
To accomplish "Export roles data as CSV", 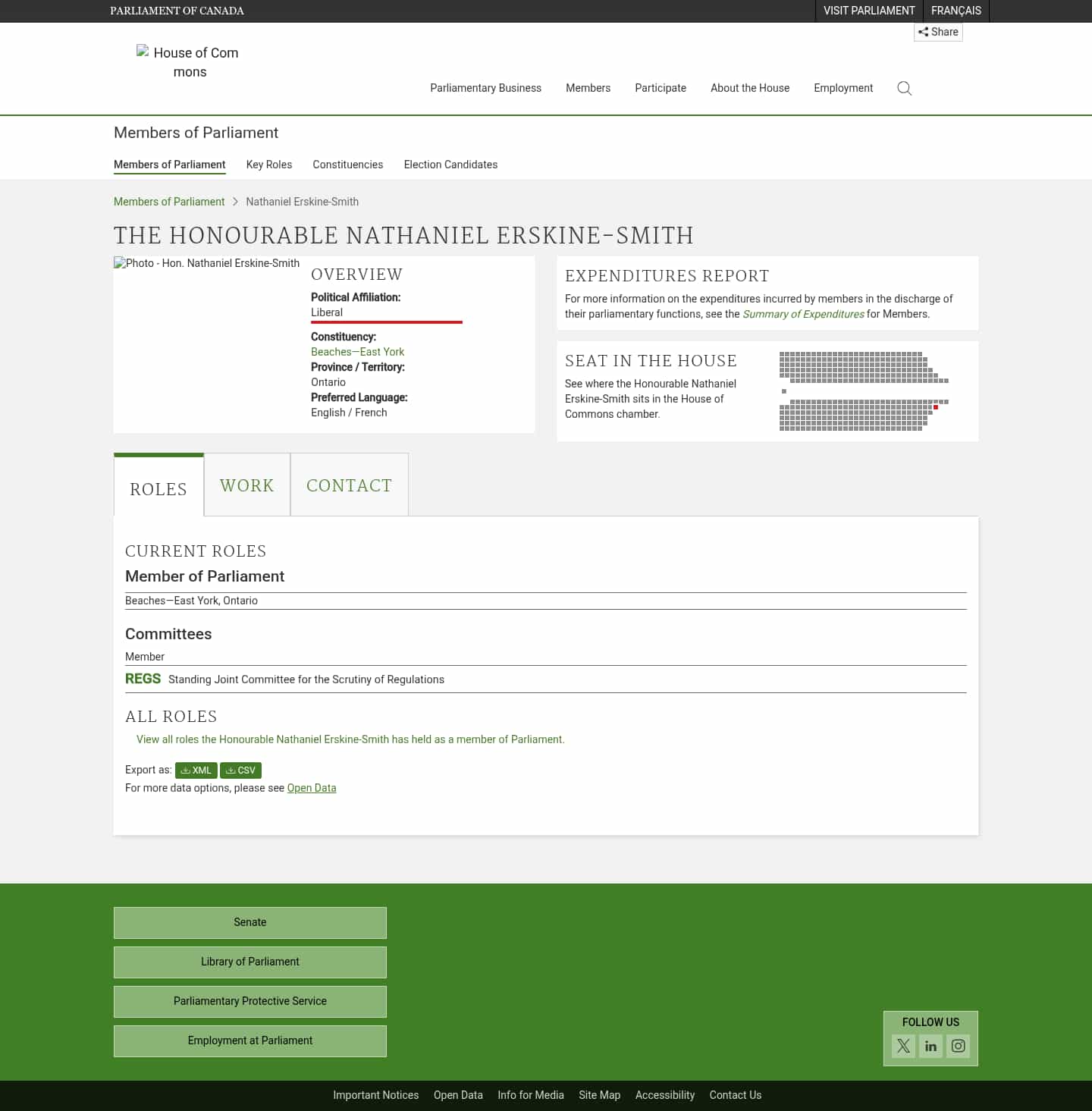I will click(x=240, y=770).
